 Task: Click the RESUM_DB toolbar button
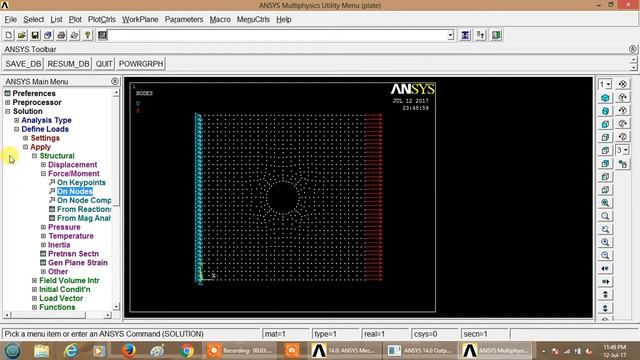68,64
